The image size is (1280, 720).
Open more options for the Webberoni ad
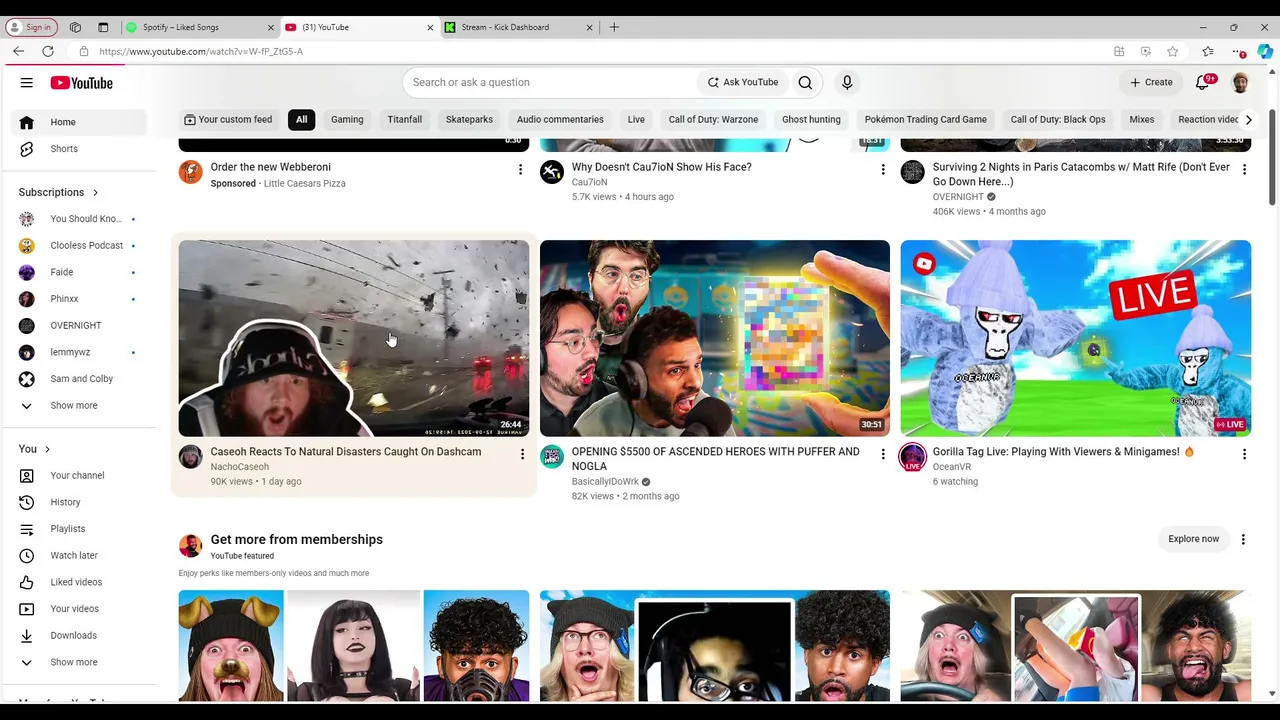(520, 170)
